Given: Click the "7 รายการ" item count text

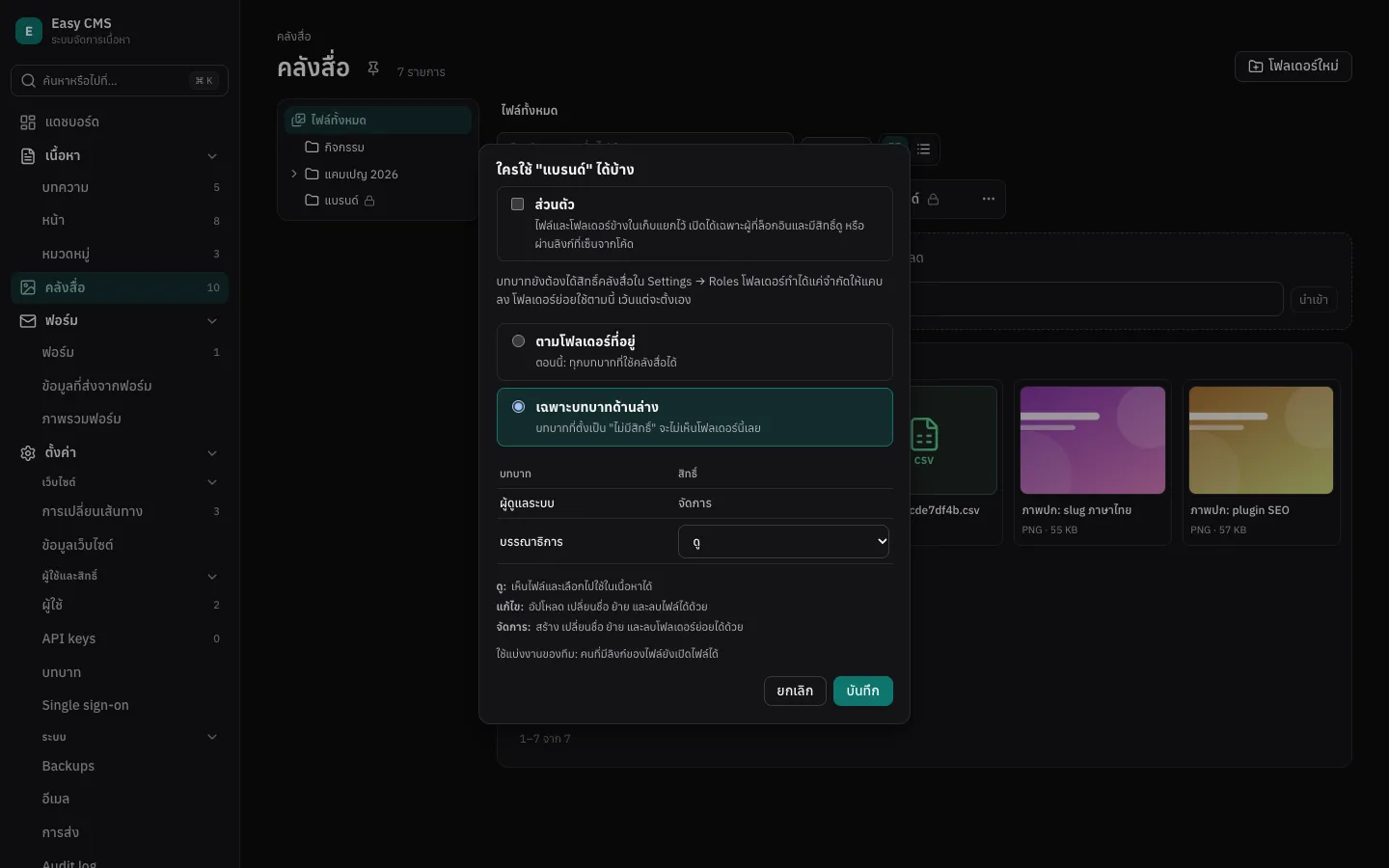Looking at the screenshot, I should 422,72.
